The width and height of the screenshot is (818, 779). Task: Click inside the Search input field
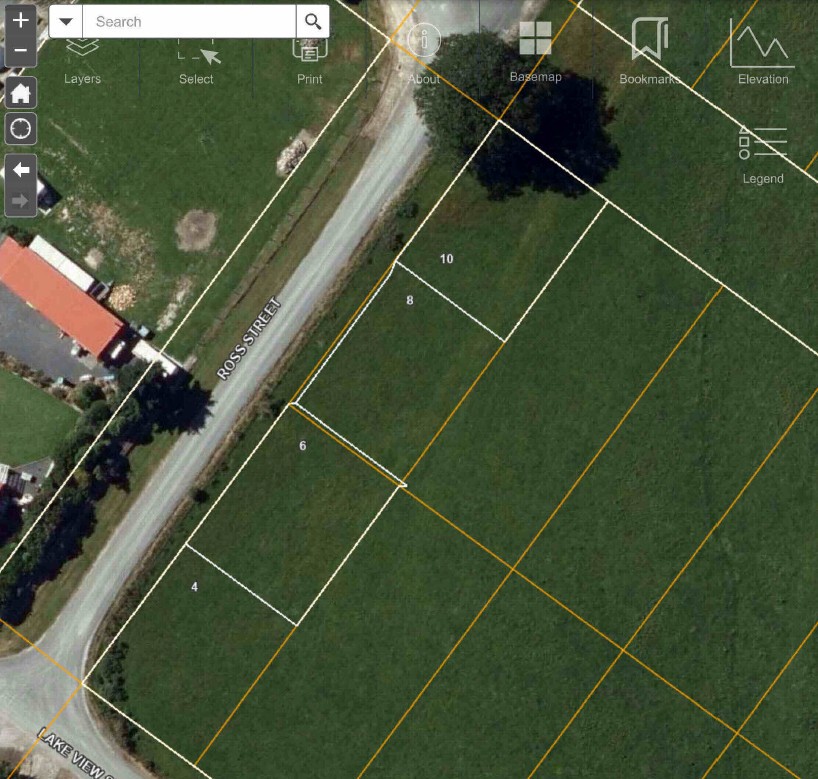[x=189, y=21]
